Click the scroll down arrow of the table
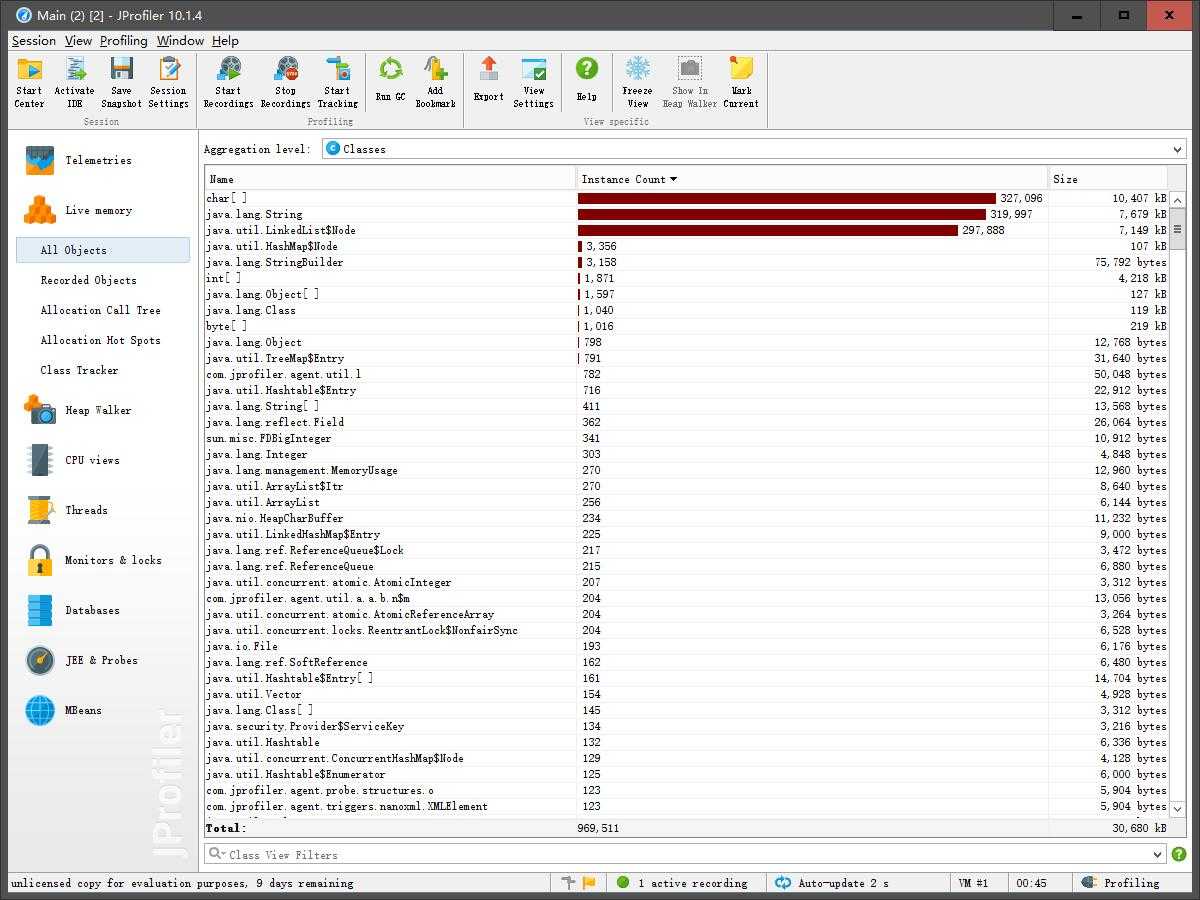 (x=1177, y=808)
